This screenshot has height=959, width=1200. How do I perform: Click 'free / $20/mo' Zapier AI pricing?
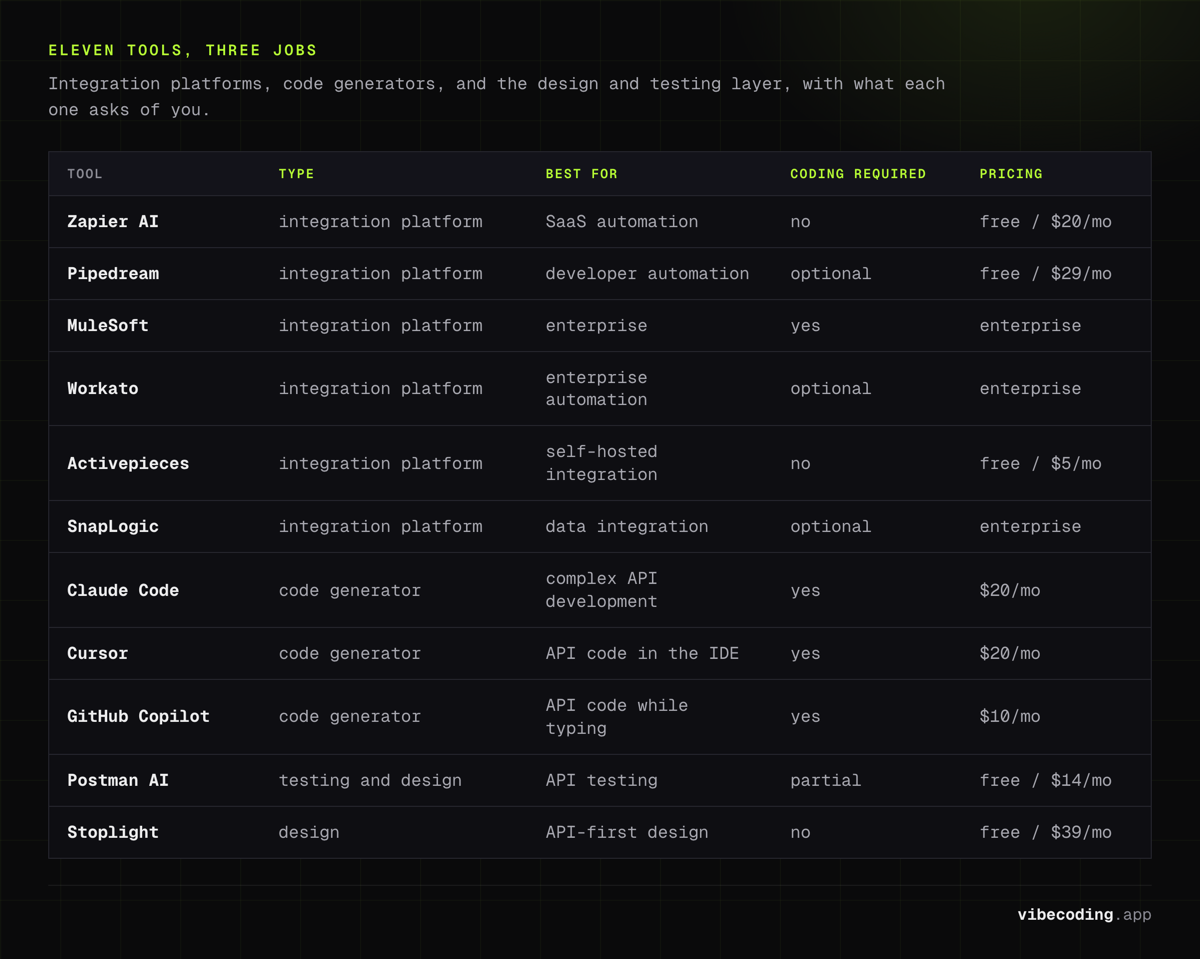tap(1045, 222)
